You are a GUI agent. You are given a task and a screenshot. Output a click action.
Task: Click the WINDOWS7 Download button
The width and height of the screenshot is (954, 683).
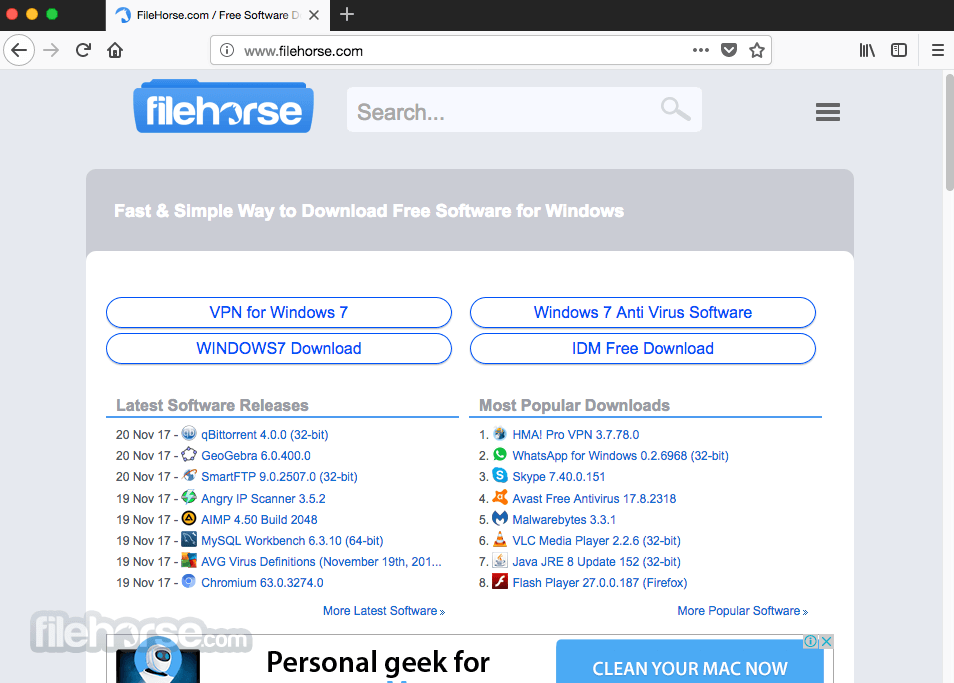279,348
